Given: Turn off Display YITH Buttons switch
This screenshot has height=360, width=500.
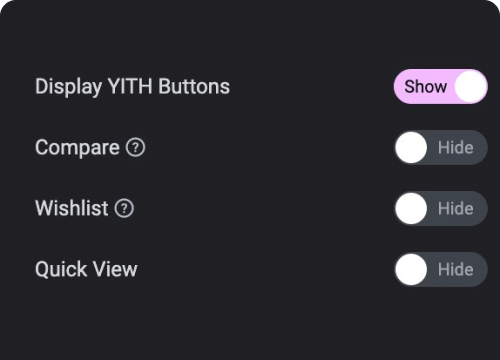Looking at the screenshot, I should [441, 87].
